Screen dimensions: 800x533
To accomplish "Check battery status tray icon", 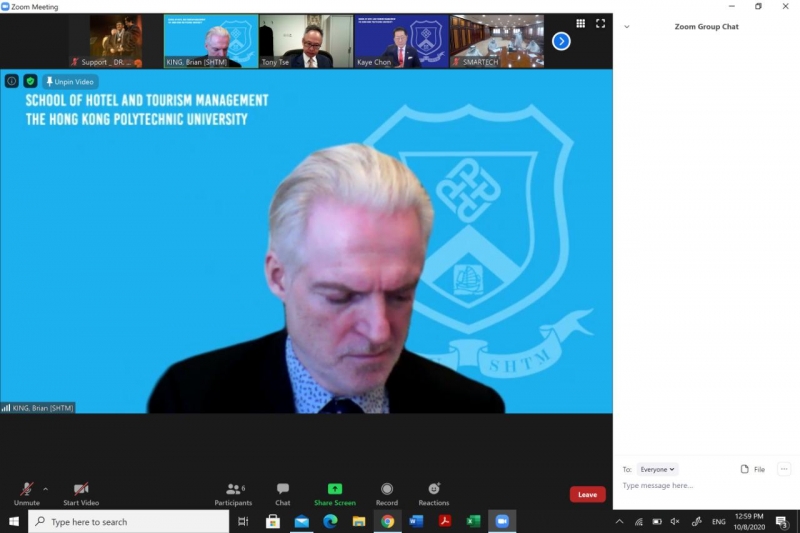I will click(x=657, y=521).
